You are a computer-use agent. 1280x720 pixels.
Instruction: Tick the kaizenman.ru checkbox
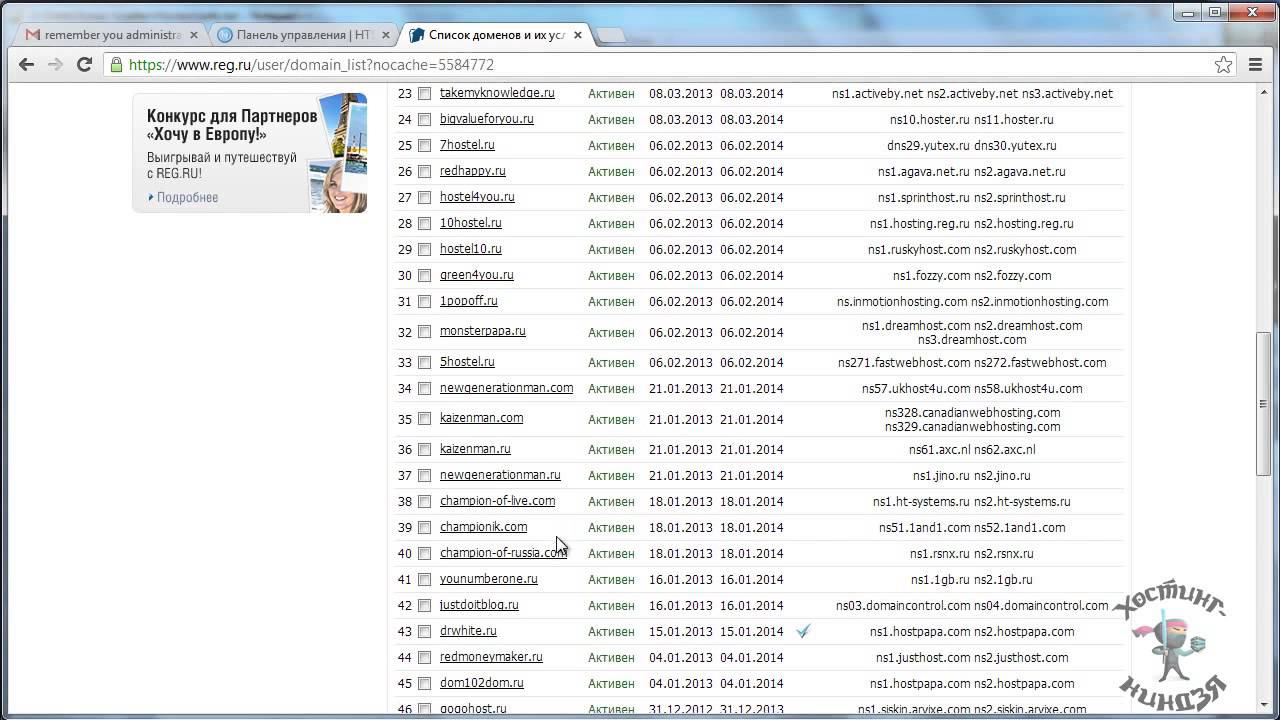tap(424, 449)
